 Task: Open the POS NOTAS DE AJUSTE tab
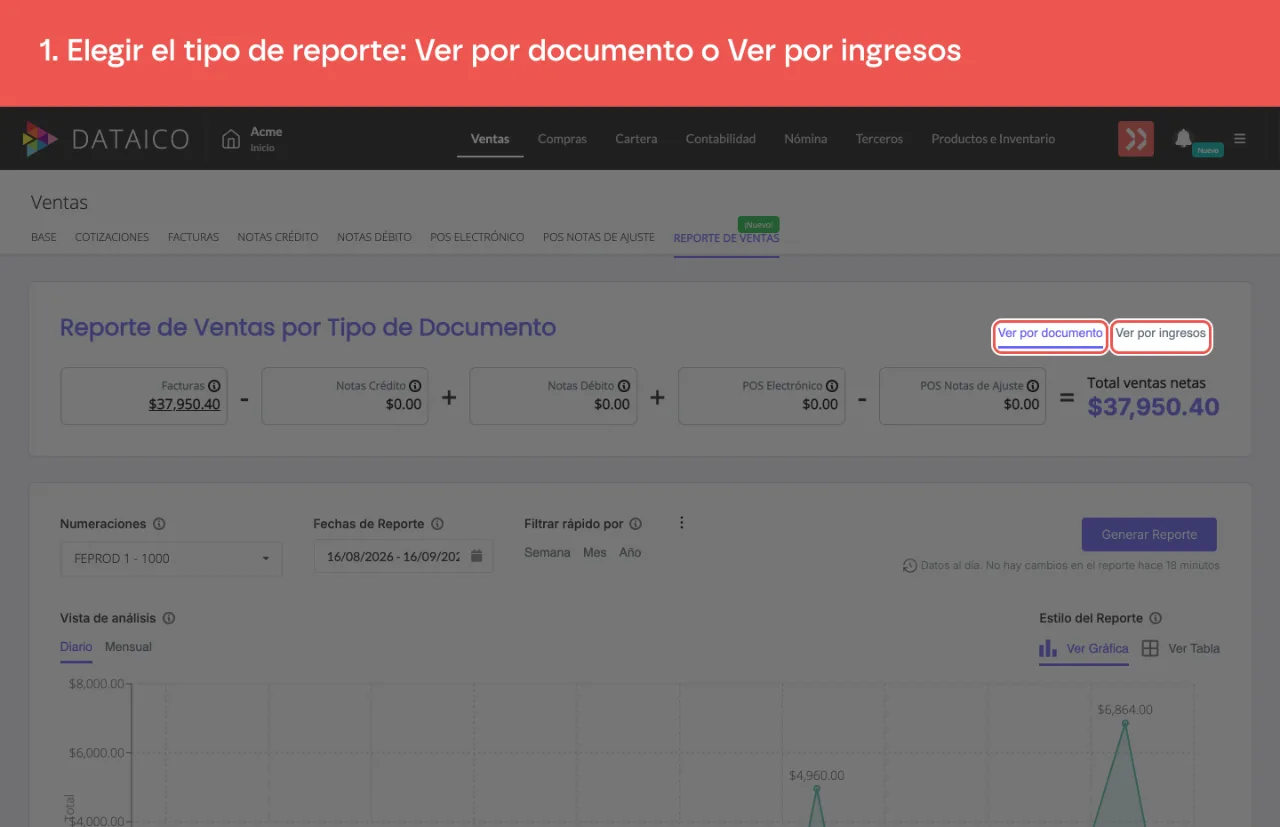click(599, 237)
